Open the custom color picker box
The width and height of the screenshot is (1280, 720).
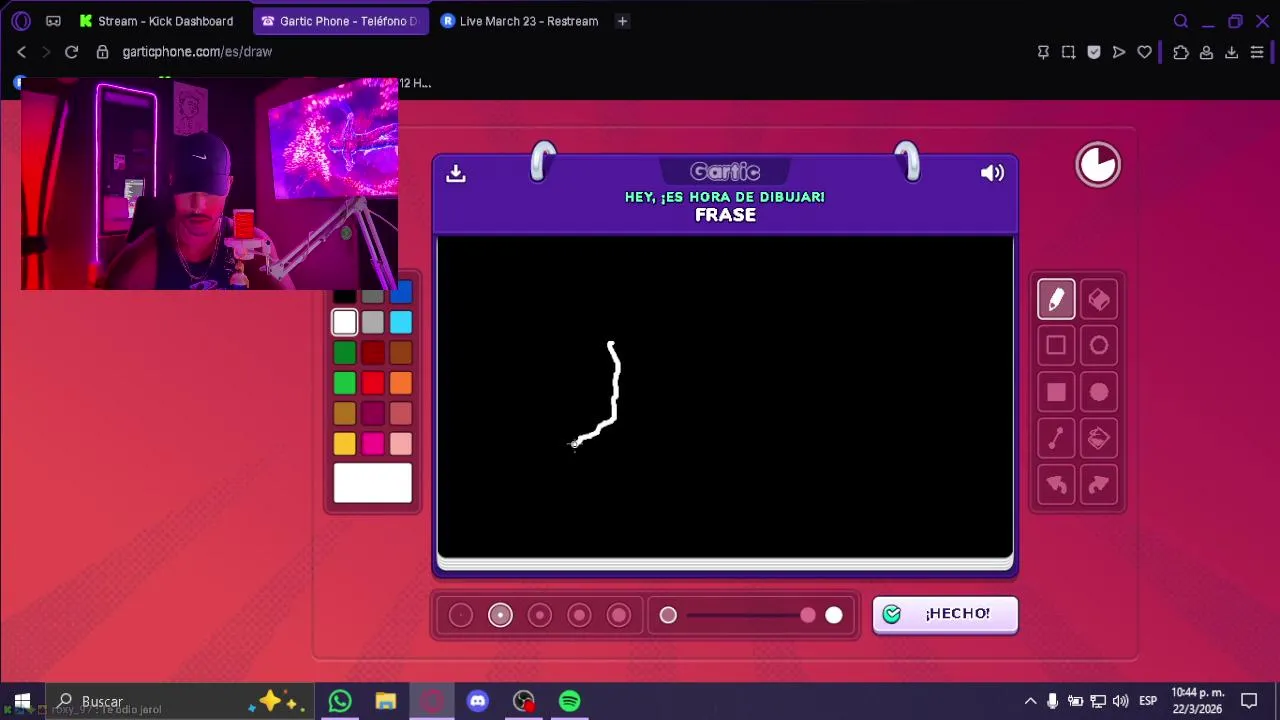pyautogui.click(x=372, y=483)
